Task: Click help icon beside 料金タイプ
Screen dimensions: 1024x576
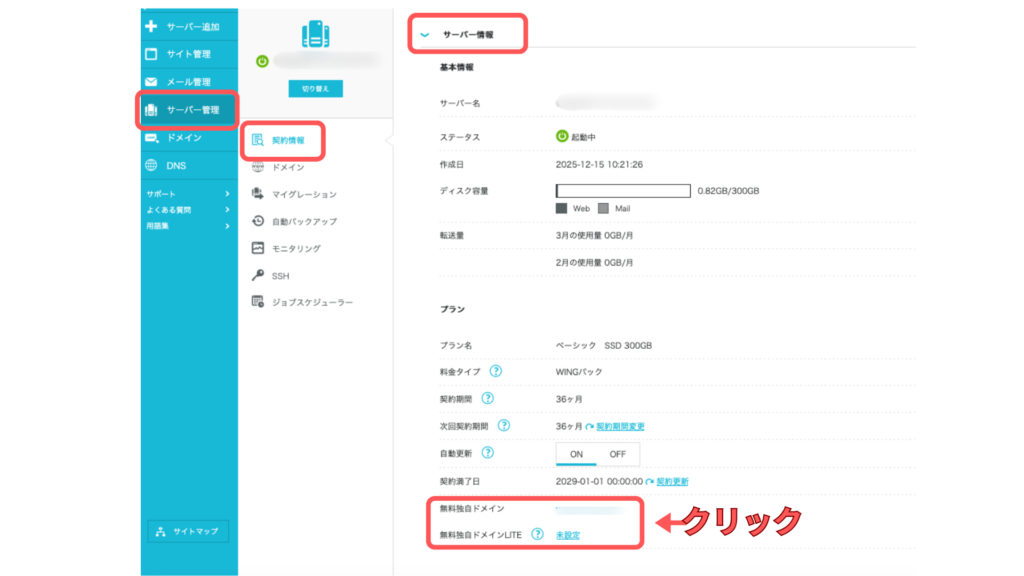Action: [496, 371]
